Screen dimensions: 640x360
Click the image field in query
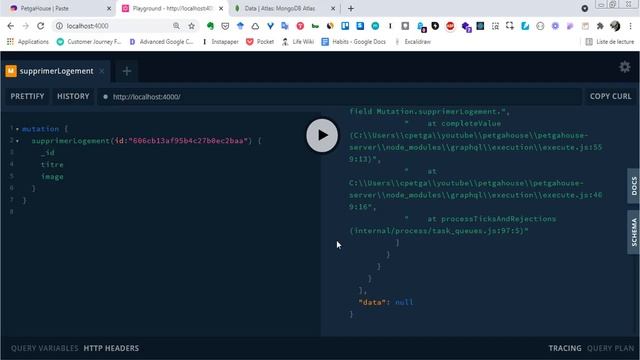(x=52, y=177)
